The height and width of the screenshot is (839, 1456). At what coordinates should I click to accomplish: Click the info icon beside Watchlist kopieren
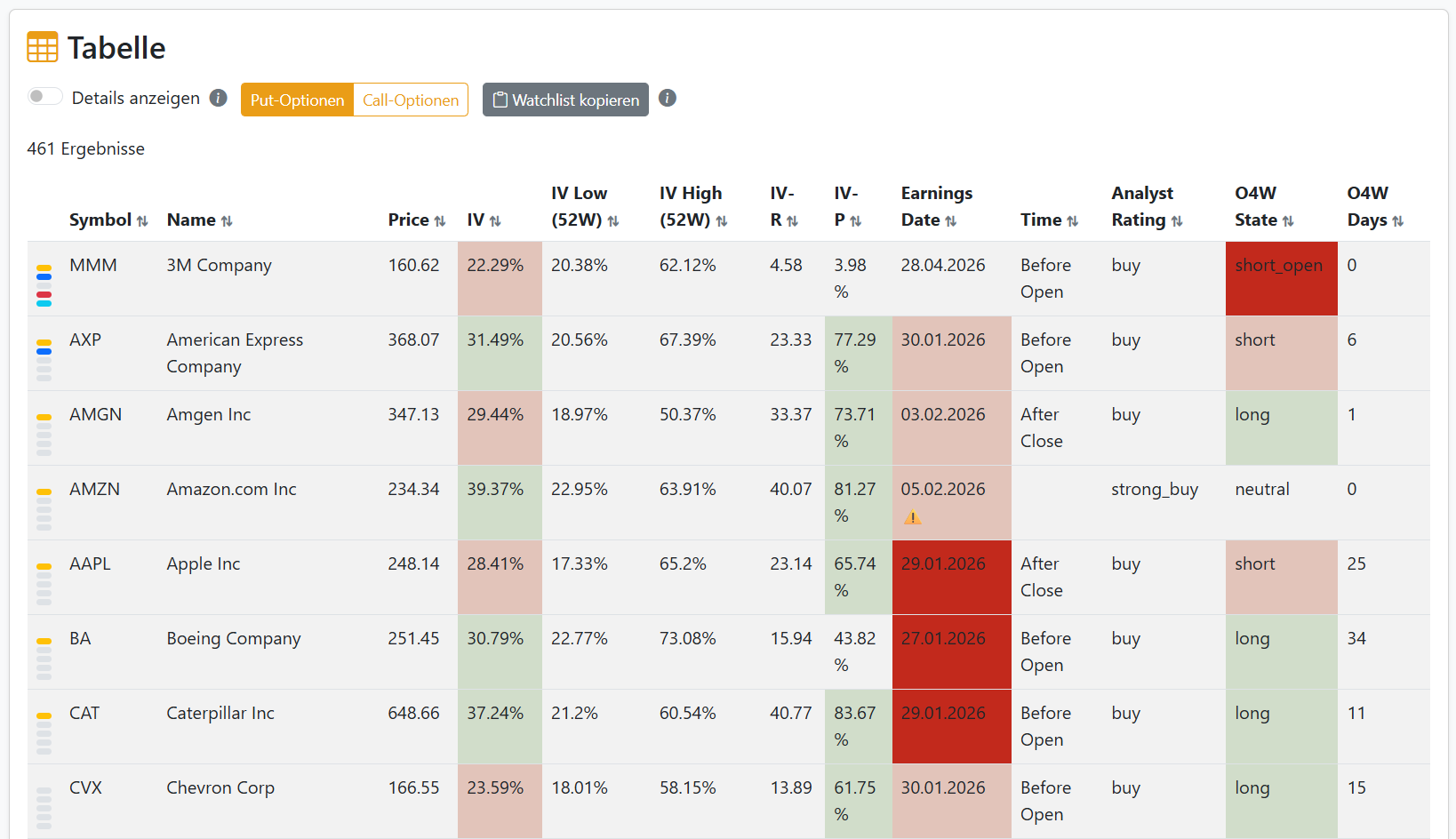point(668,98)
